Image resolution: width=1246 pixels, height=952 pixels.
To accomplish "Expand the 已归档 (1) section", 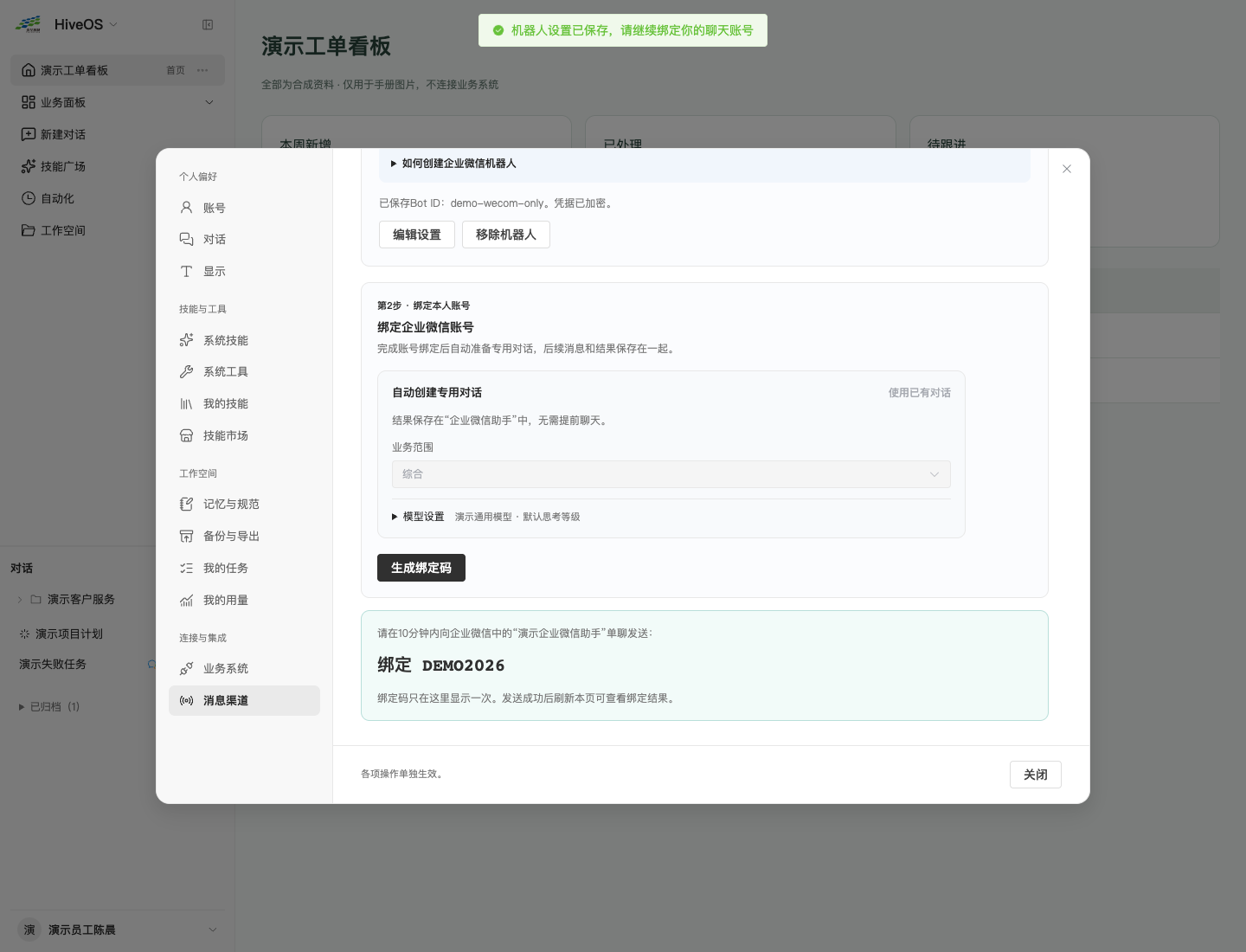I will [x=48, y=706].
